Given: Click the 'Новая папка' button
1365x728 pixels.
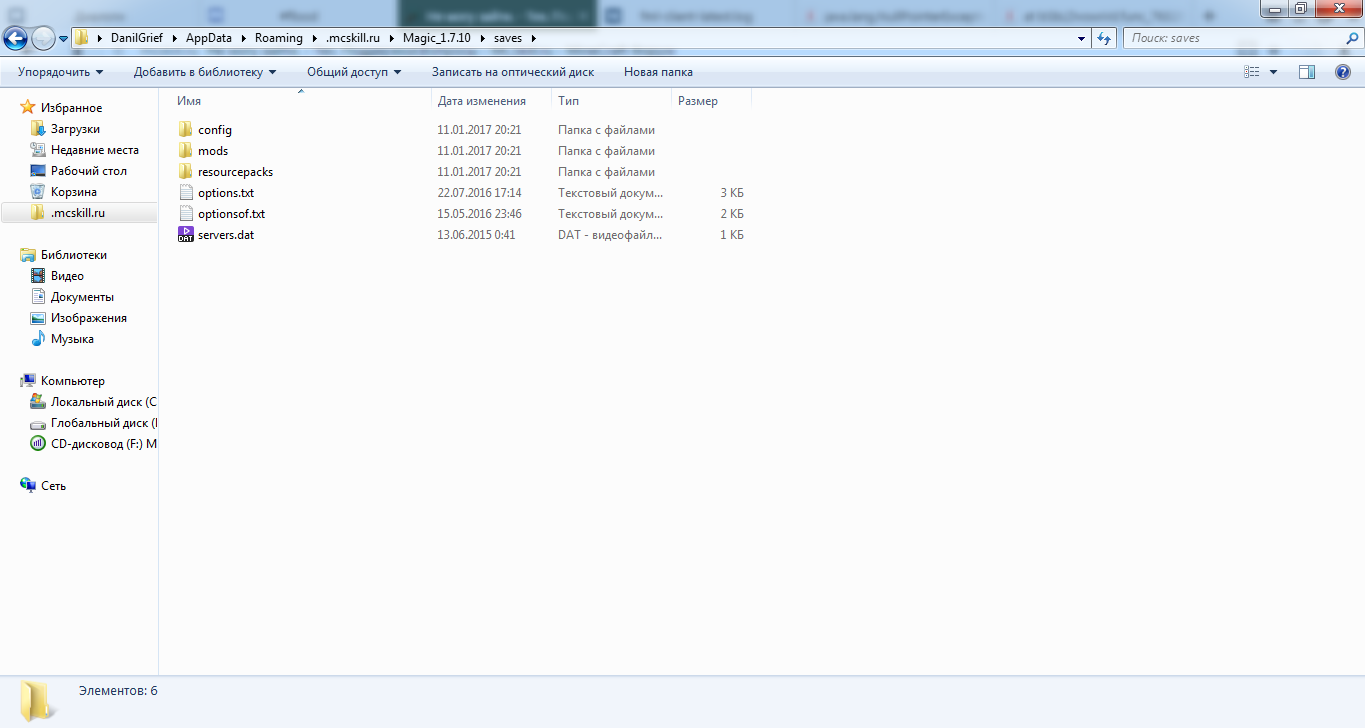Looking at the screenshot, I should [658, 72].
